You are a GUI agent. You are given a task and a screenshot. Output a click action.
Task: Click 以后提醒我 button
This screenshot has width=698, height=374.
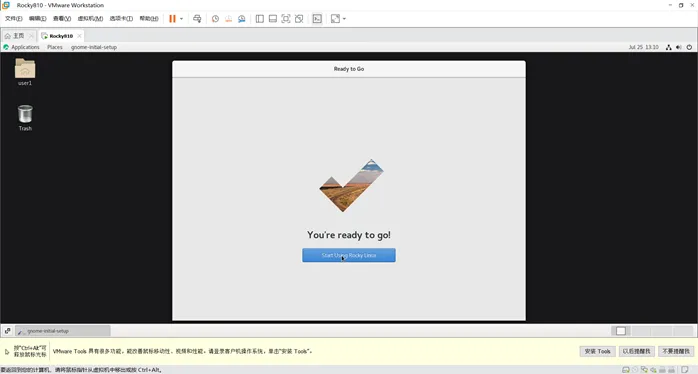[637, 351]
